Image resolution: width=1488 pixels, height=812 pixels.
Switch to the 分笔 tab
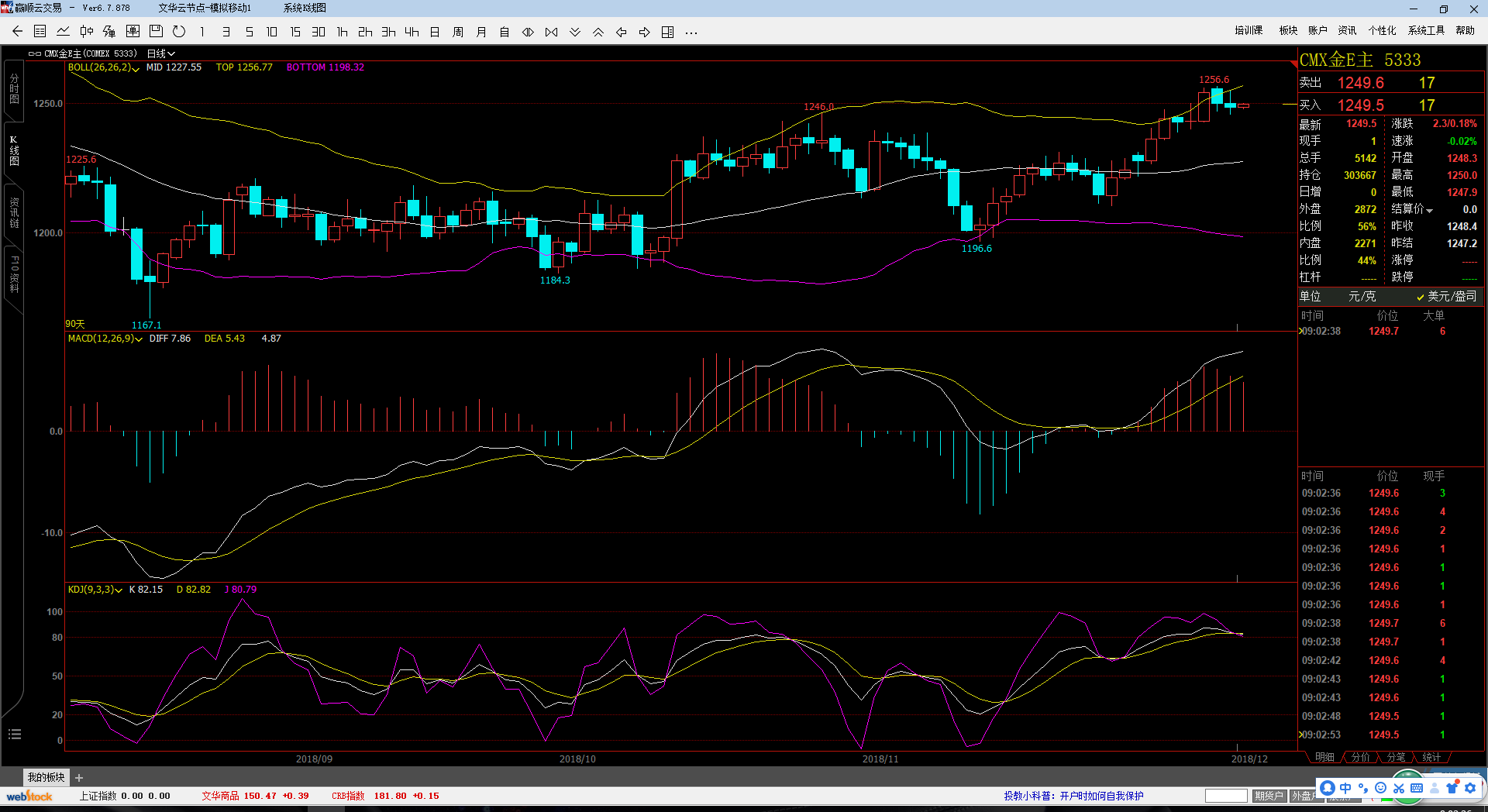[x=1396, y=757]
